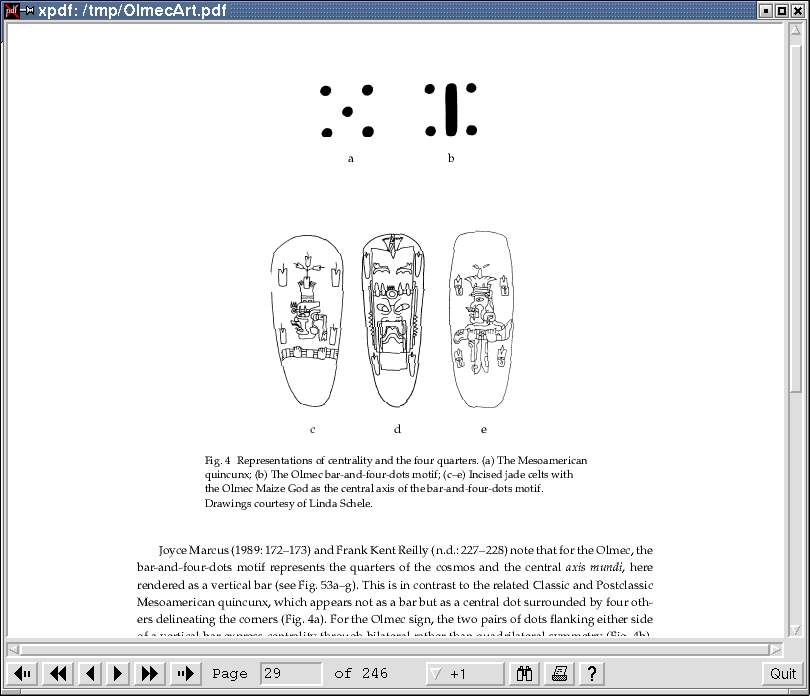Viewport: 810px width, 696px height.
Task: Focus the page number field showing 29
Action: click(x=290, y=673)
